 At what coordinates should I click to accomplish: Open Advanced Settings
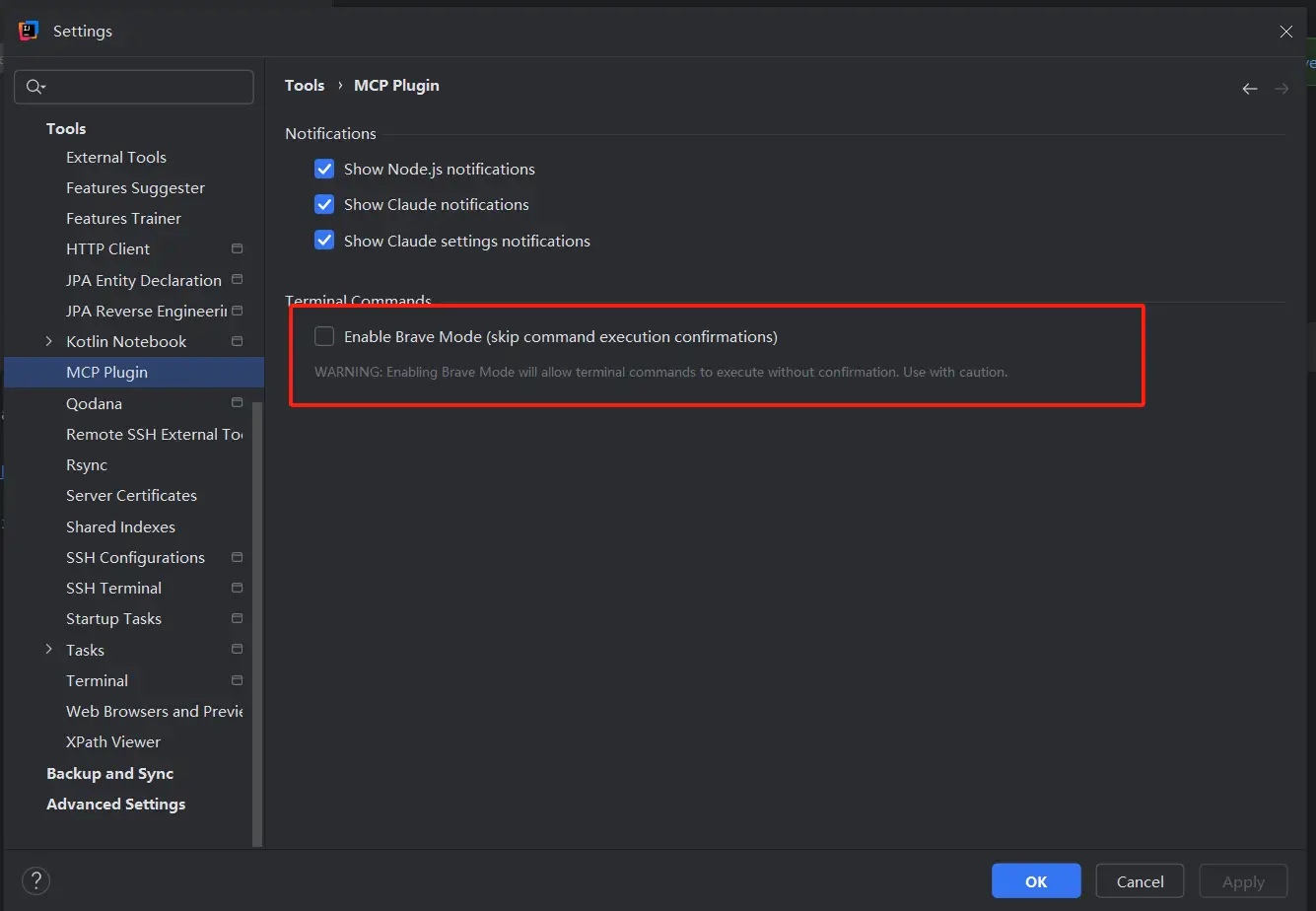115,804
